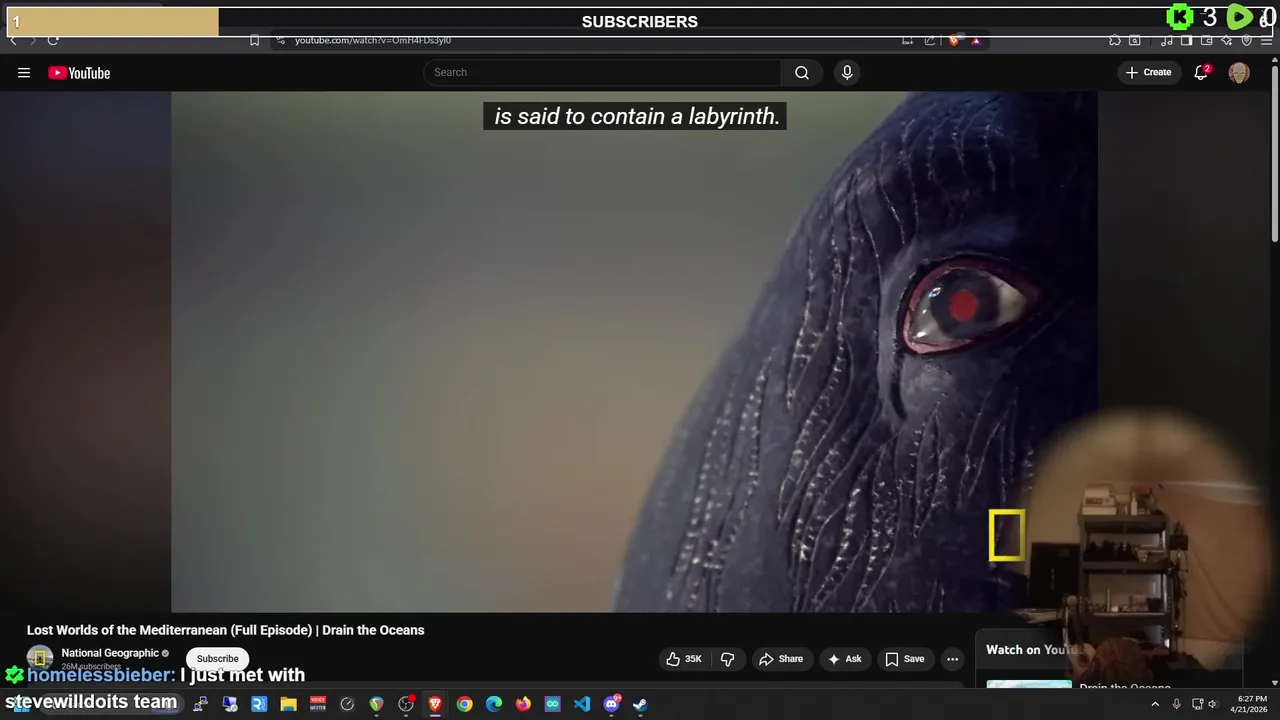Screen dimensions: 1280x720
Task: Open YouTube notifications bell
Action: tap(1201, 72)
